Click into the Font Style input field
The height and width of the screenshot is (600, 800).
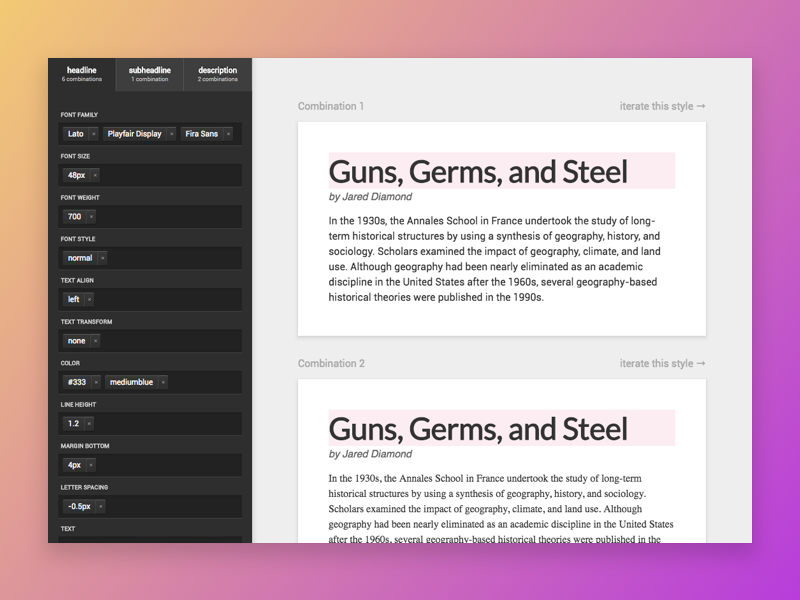click(x=150, y=258)
